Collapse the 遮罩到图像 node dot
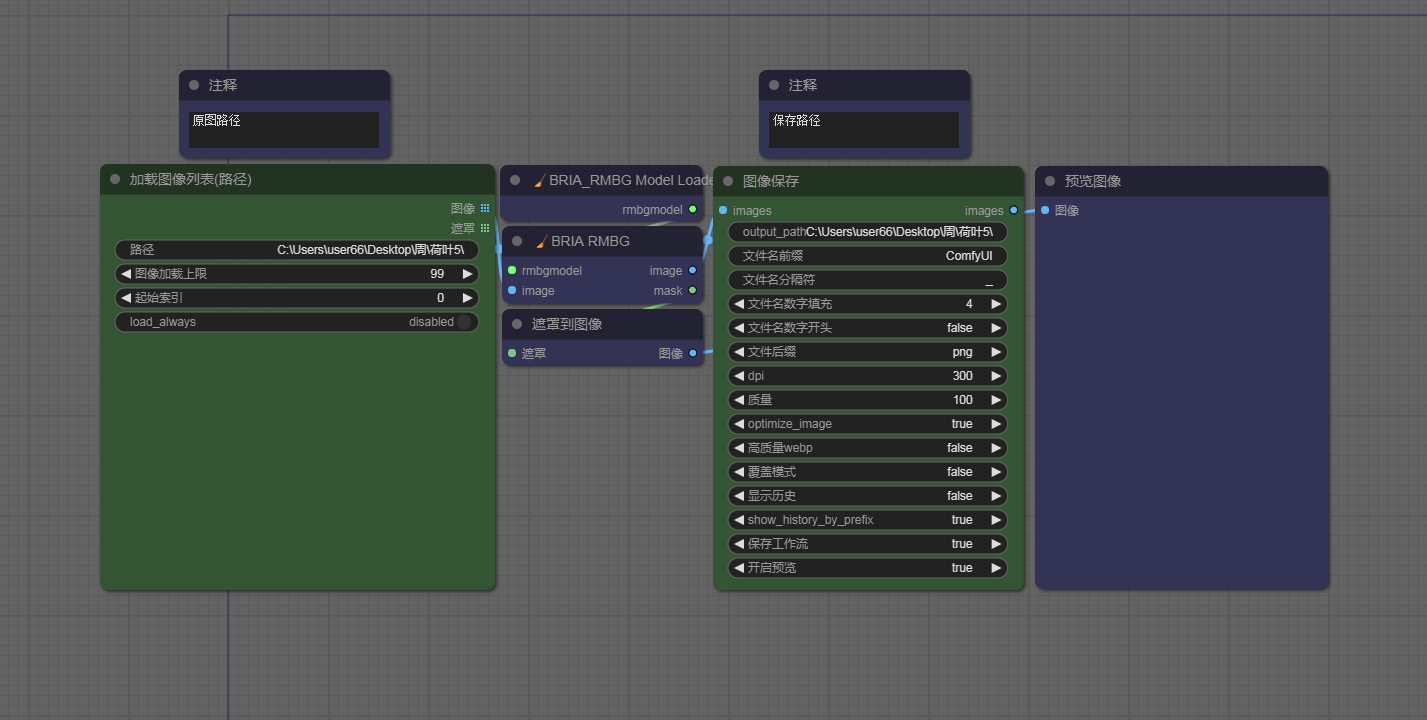Viewport: 1427px width, 720px height. [517, 324]
